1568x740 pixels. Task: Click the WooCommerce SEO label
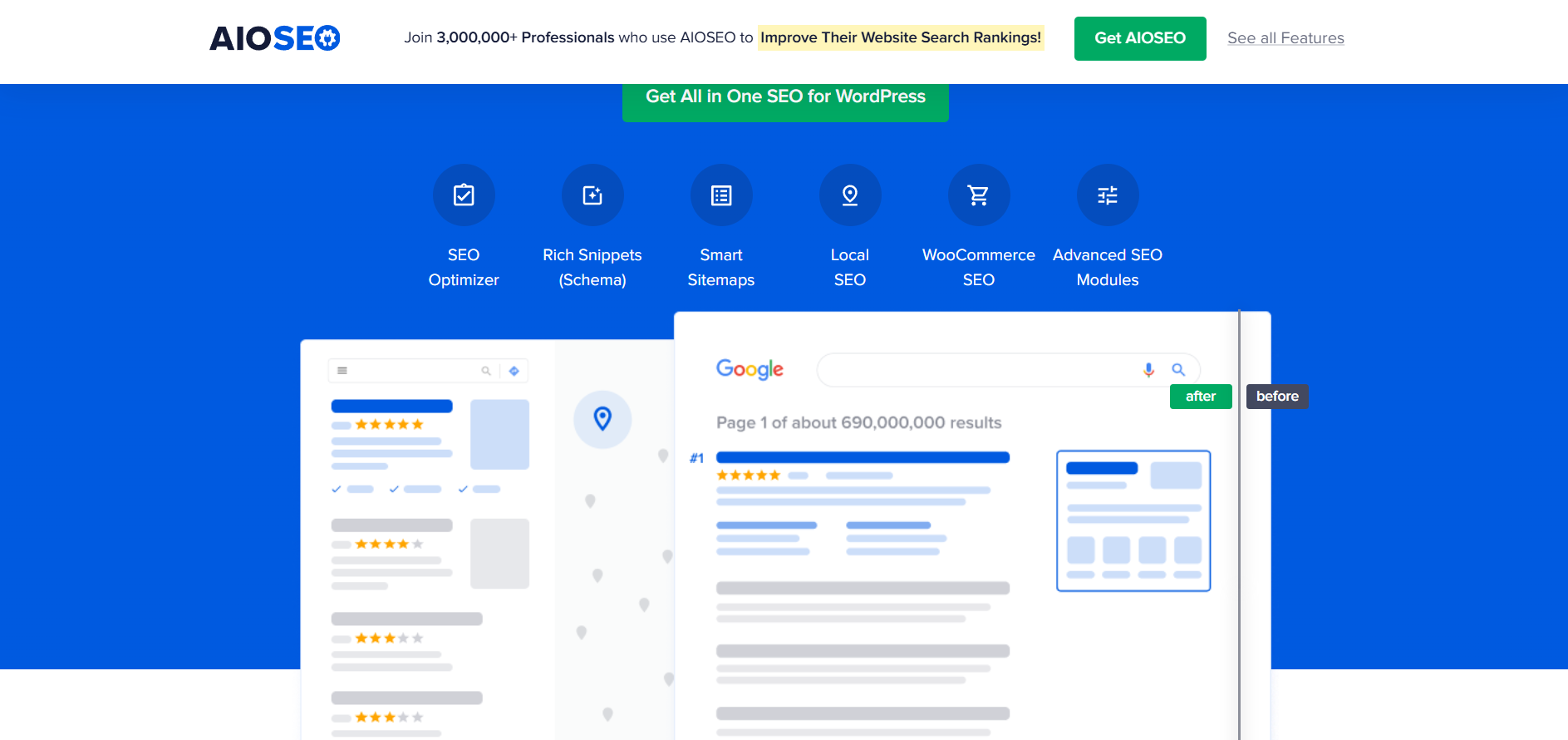979,267
